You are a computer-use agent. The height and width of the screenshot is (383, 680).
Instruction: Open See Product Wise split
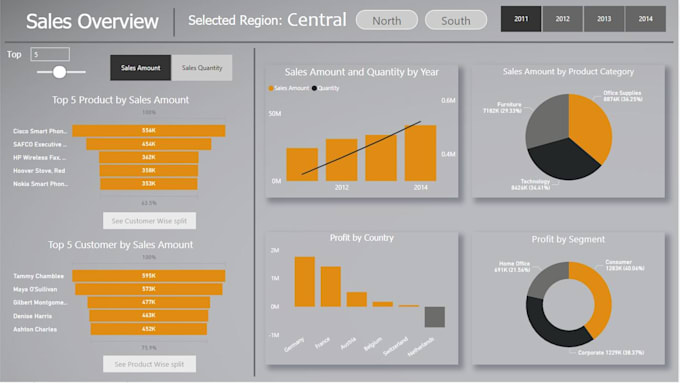coord(149,364)
